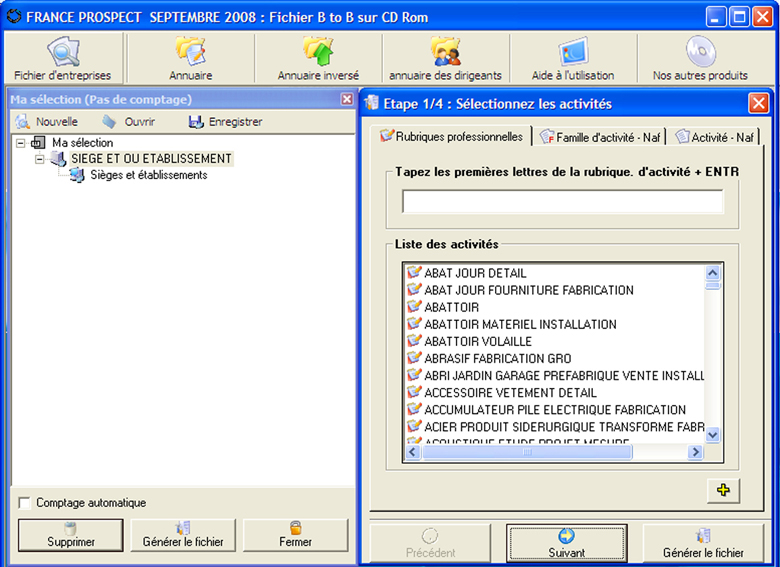Select ABAT JOUR FOURNITURE FABRICATION
The image size is (780, 567).
click(529, 290)
